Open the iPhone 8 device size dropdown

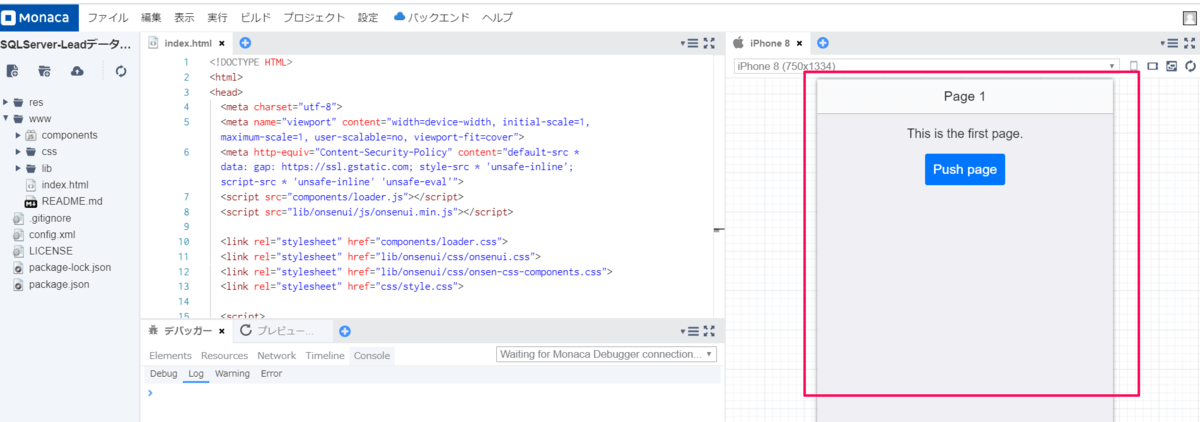tap(925, 67)
